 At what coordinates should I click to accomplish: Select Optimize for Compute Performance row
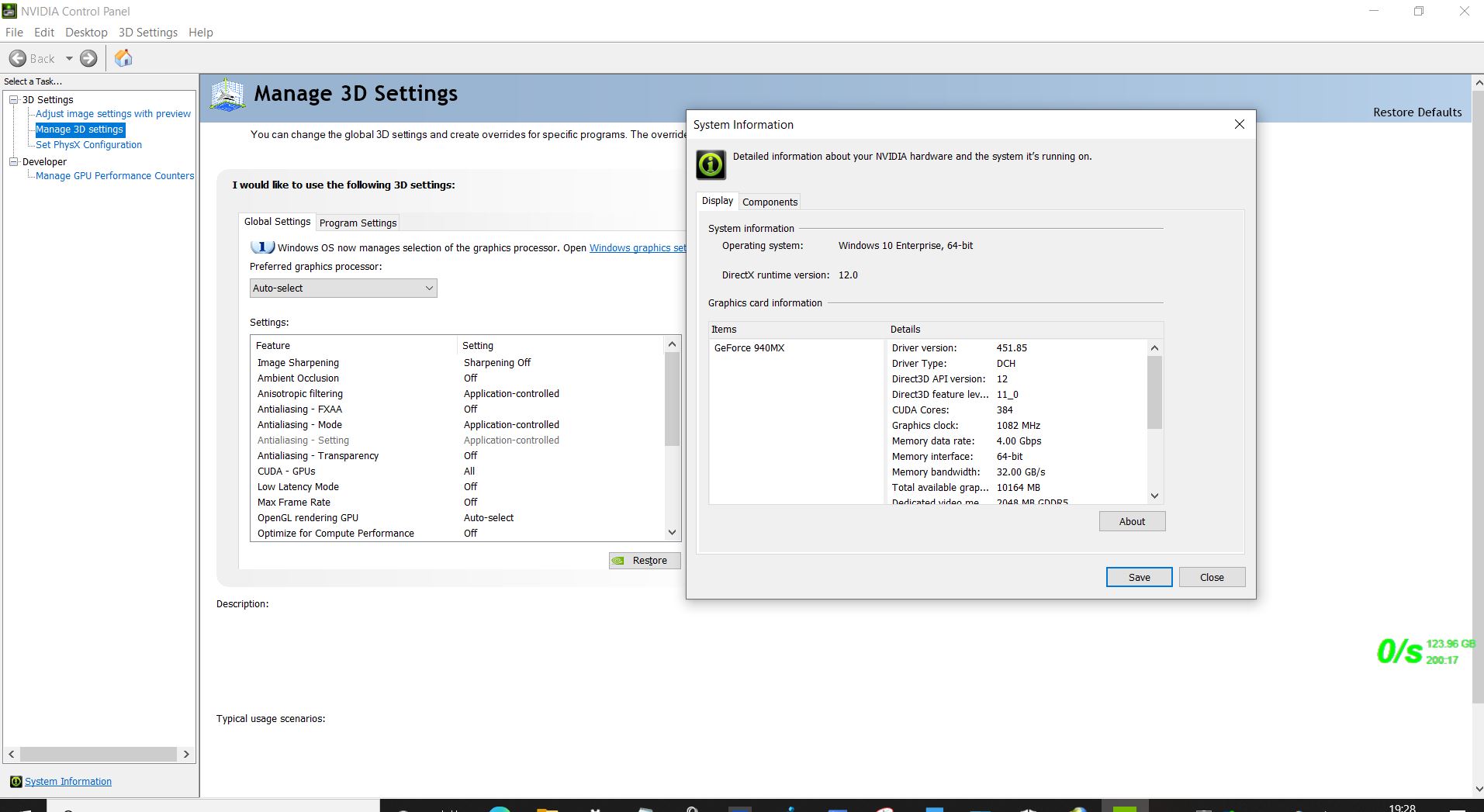click(x=458, y=534)
